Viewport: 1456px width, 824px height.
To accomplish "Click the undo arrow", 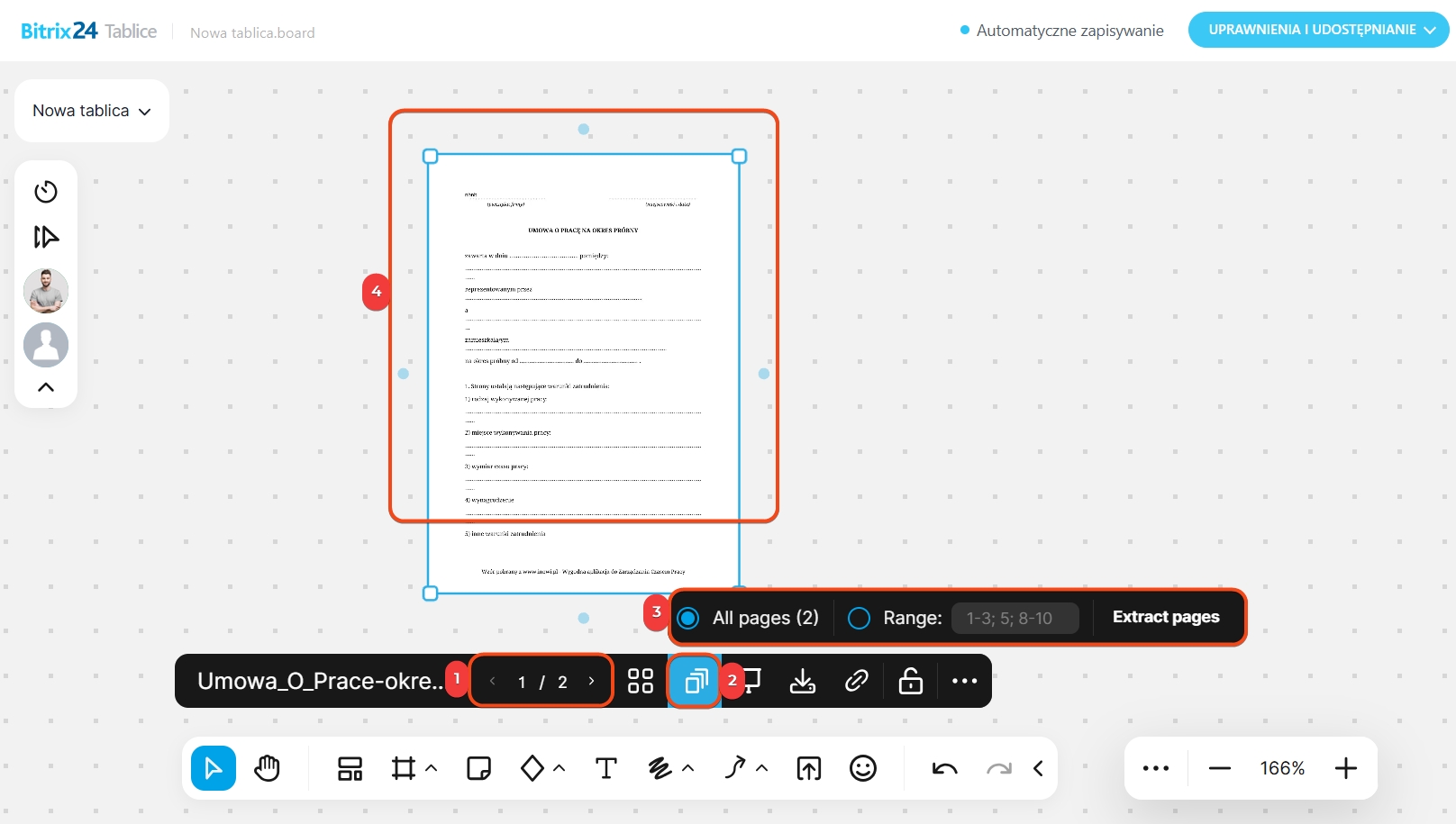I will point(944,768).
